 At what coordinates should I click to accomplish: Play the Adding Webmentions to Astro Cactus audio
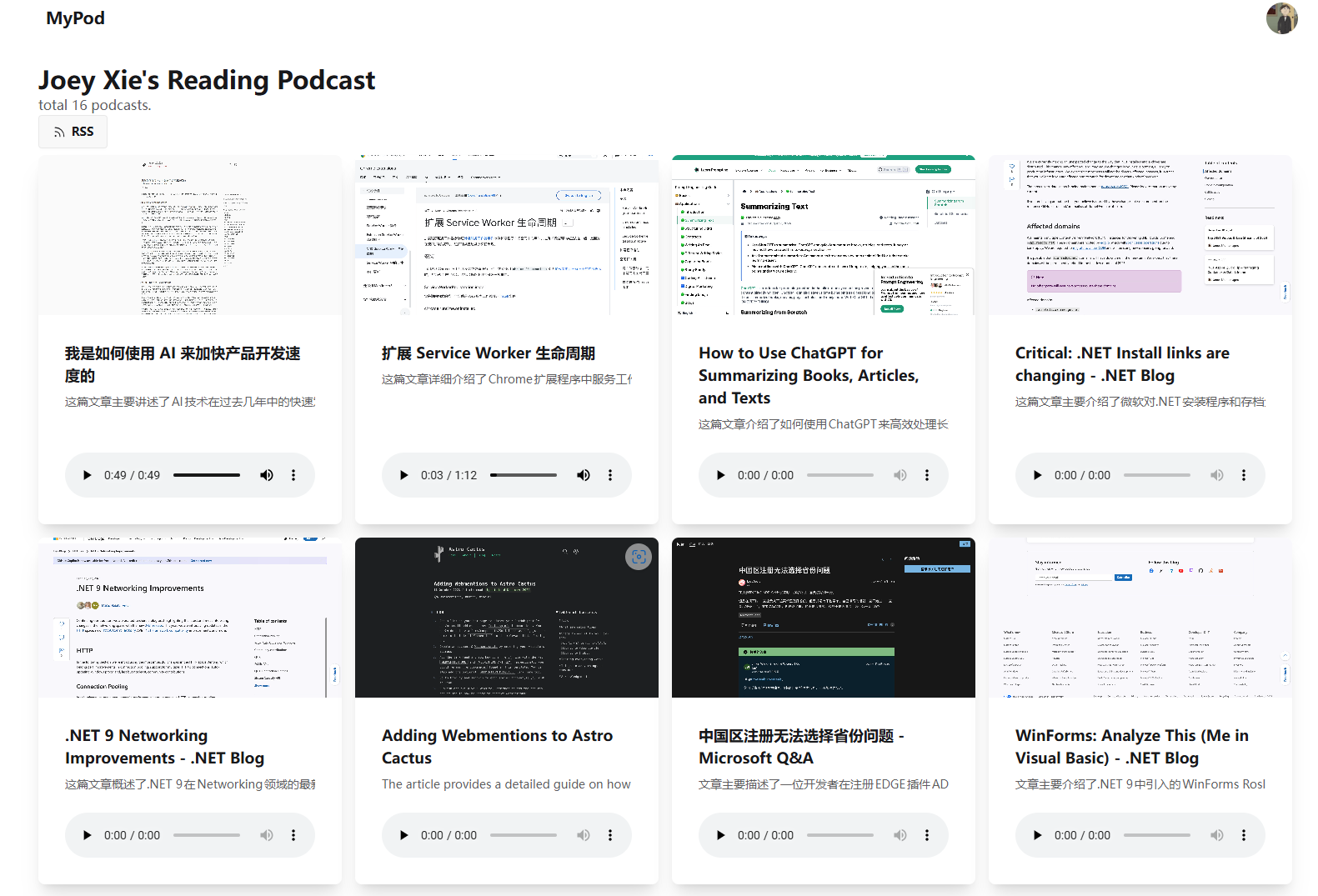point(403,835)
